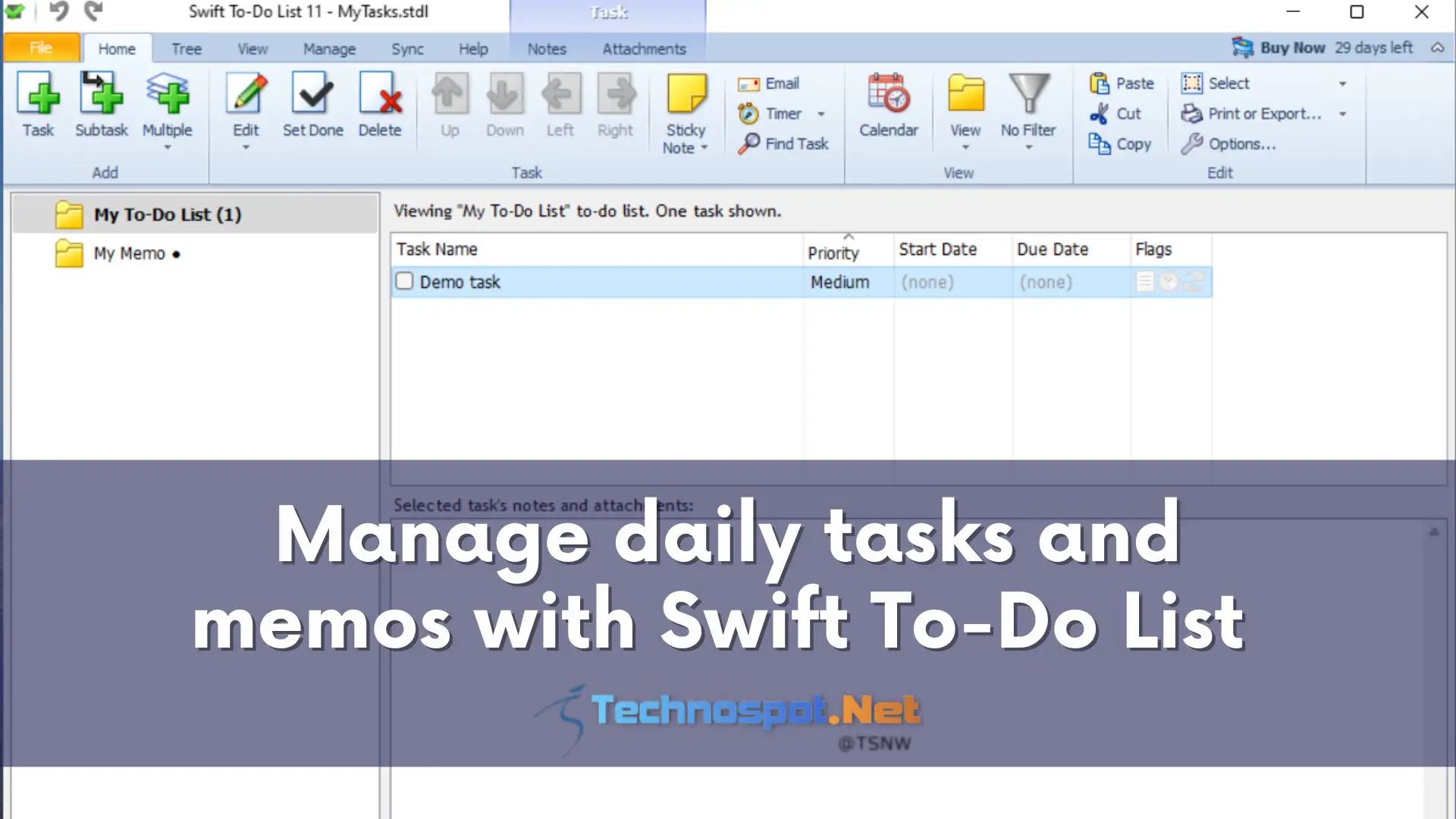Start the task Timer
The width and height of the screenshot is (1456, 819).
[770, 114]
